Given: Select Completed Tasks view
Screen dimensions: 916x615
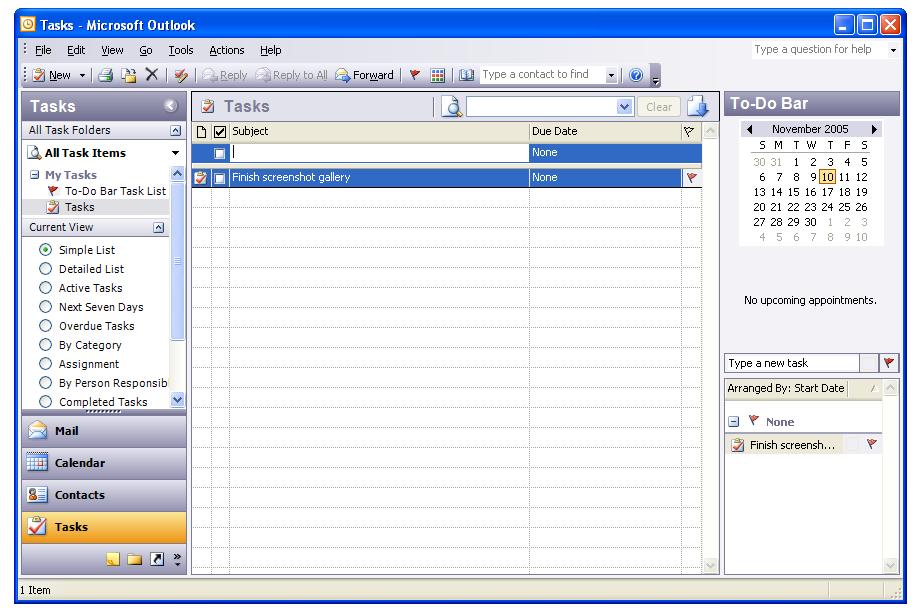Looking at the screenshot, I should [x=46, y=402].
